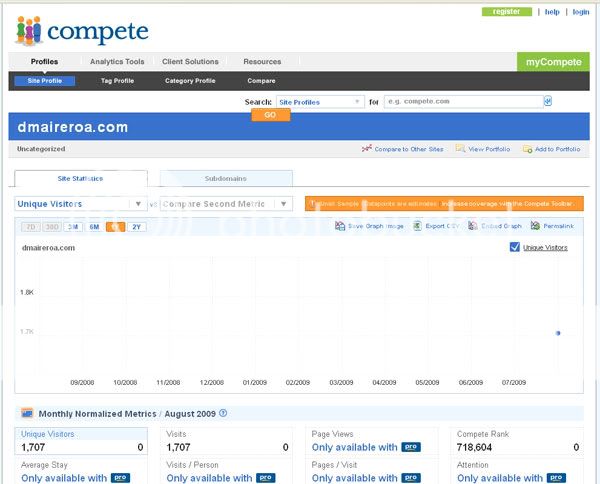This screenshot has height=484, width=600.
Task: Click the Unique Visitors metric heading
Action: point(47,434)
